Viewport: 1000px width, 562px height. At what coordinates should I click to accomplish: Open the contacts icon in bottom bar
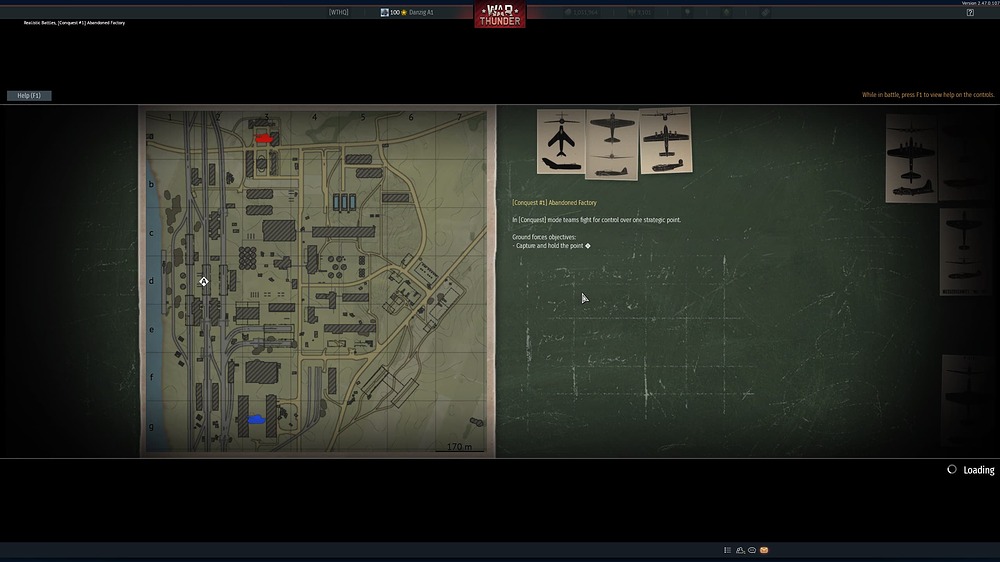(x=740, y=550)
